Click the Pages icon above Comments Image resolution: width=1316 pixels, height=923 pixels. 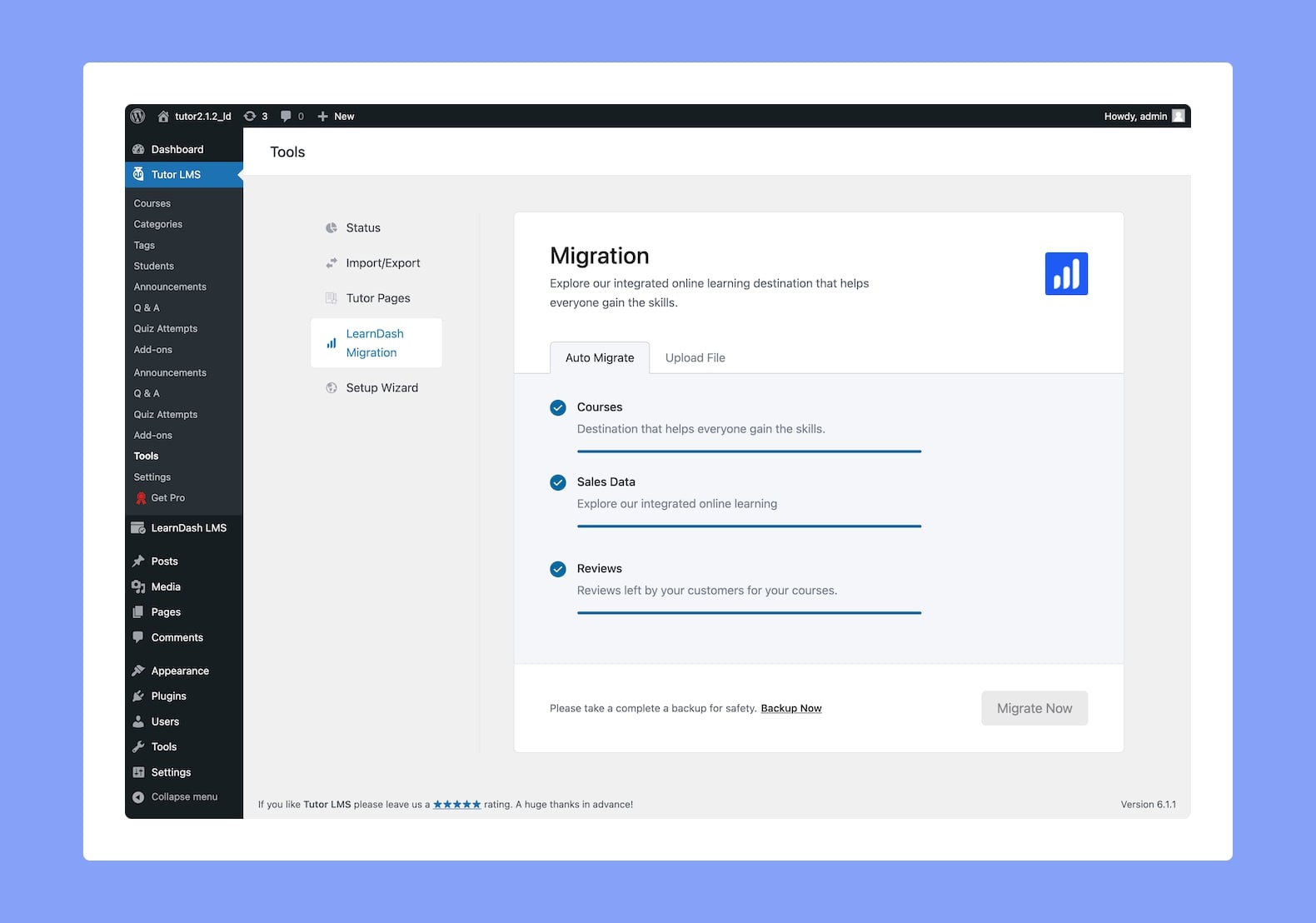(138, 612)
